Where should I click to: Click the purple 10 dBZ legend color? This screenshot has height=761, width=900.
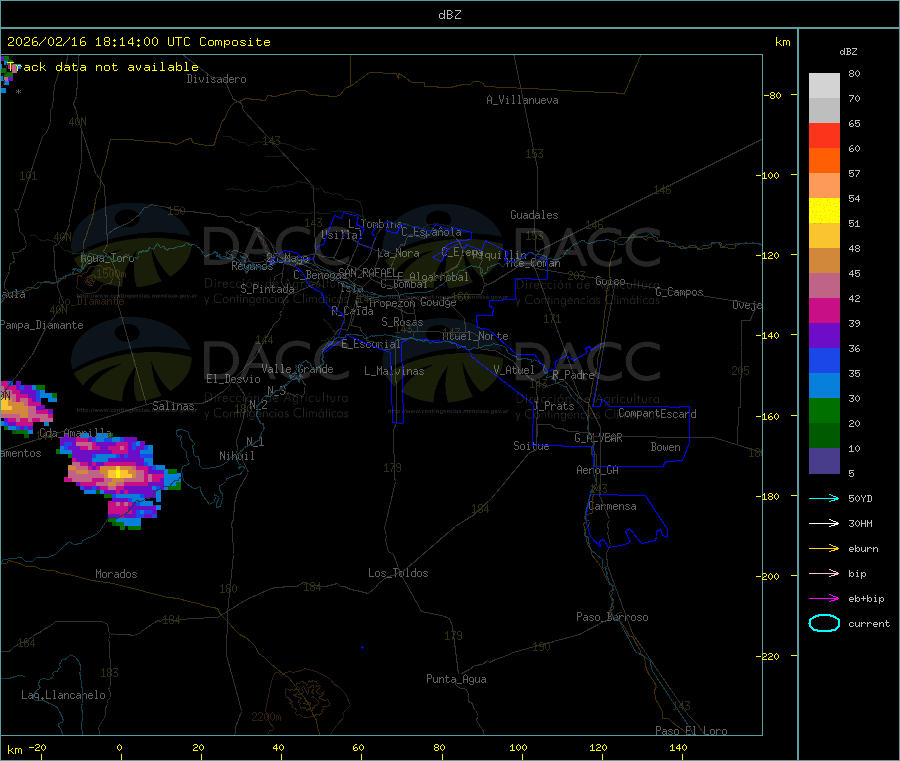tap(824, 461)
